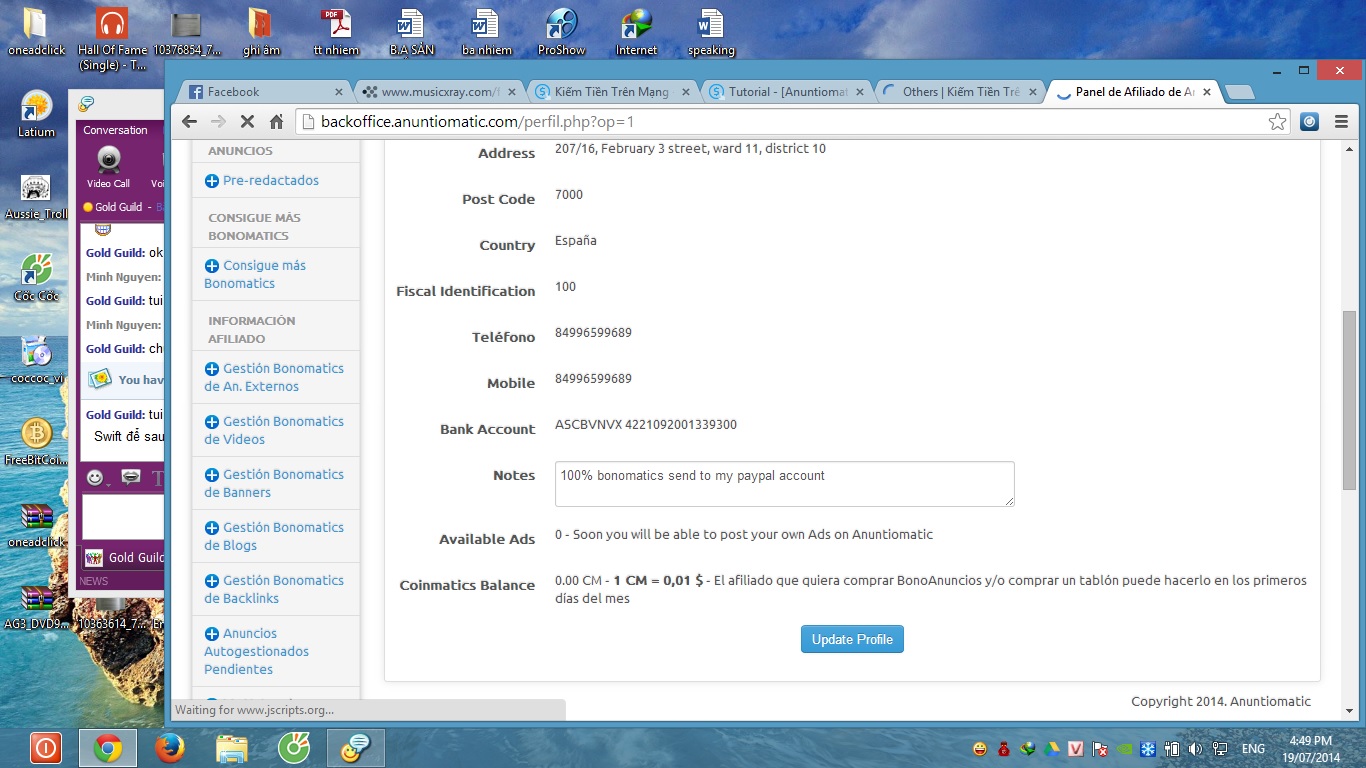The width and height of the screenshot is (1366, 768).
Task: Expand Gestión Bonomatics de Backlinks
Action: coord(275,589)
